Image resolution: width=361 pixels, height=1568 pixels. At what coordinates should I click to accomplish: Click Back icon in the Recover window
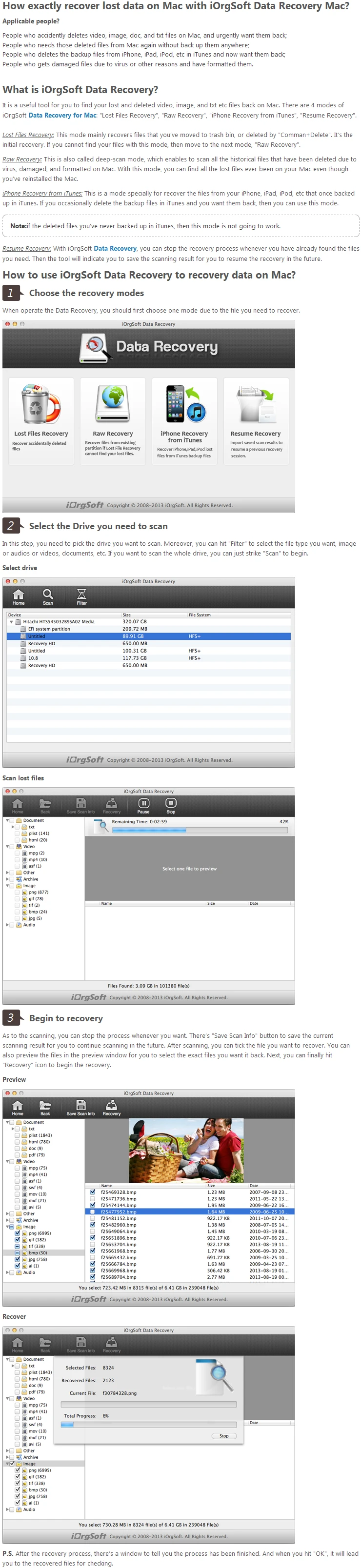[45, 1344]
